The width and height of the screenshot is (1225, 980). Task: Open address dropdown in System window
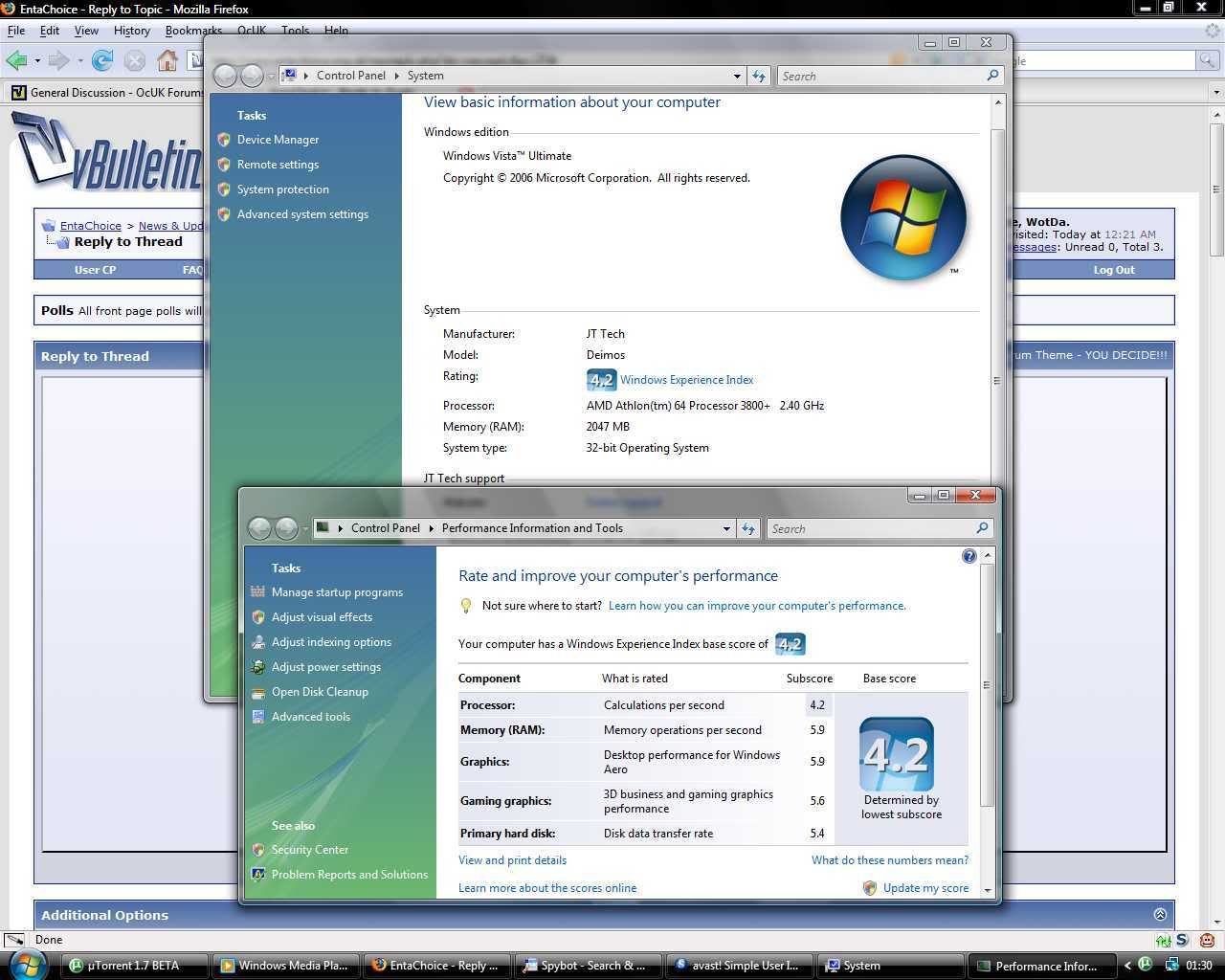(736, 76)
